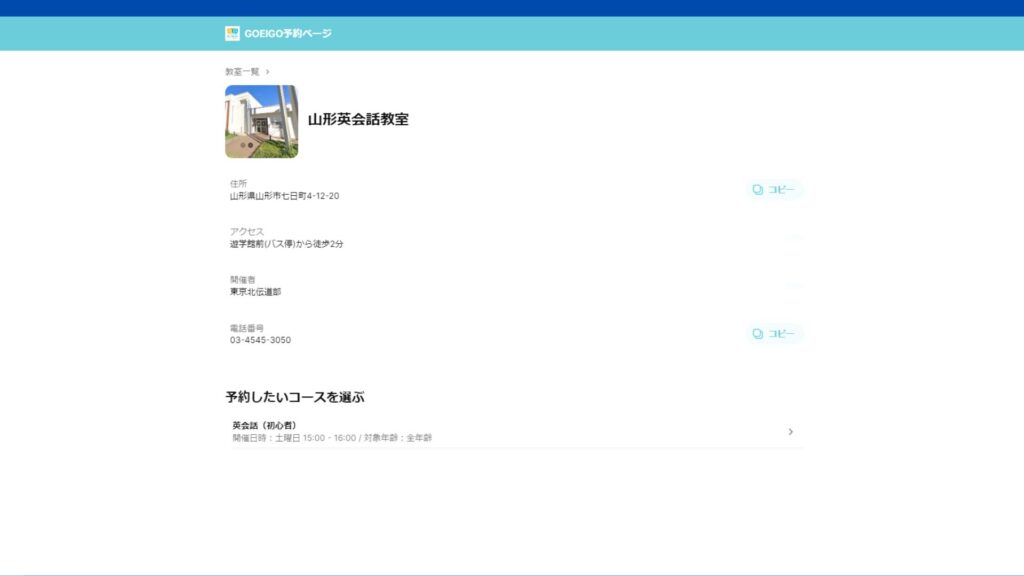Click copy icon next to the address
Image resolution: width=1024 pixels, height=576 pixels.
[758, 189]
